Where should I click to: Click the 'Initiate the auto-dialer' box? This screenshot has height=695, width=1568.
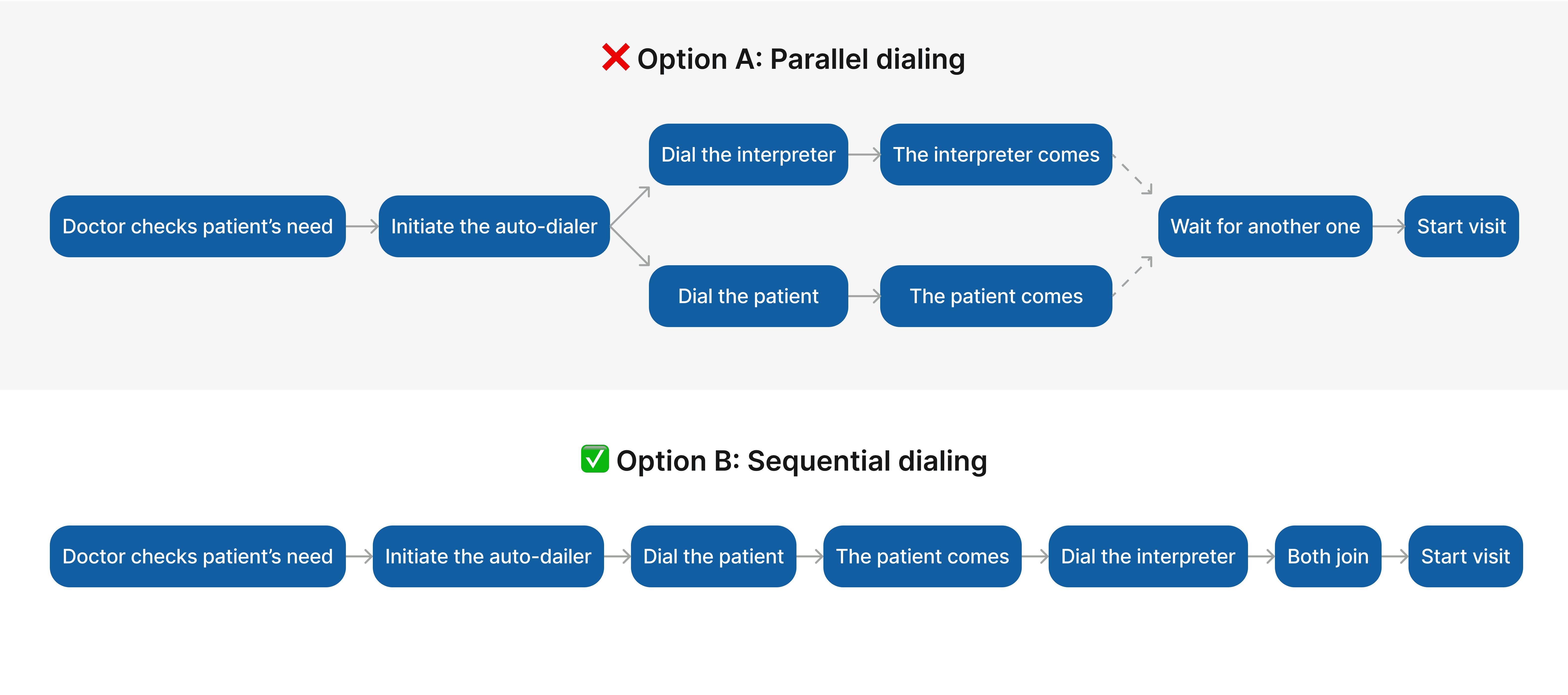point(494,226)
